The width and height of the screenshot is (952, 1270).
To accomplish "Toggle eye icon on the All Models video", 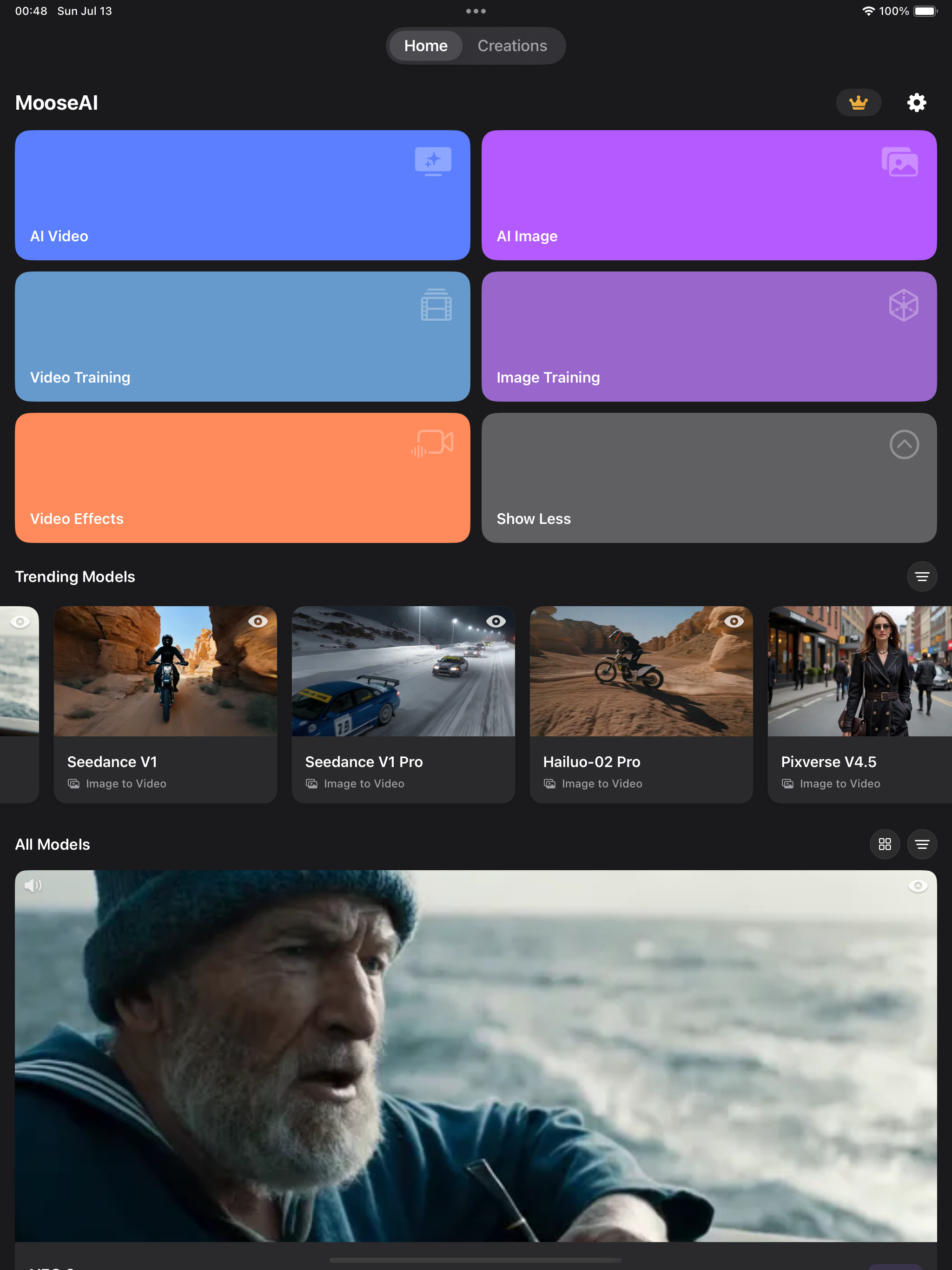I will tap(918, 886).
